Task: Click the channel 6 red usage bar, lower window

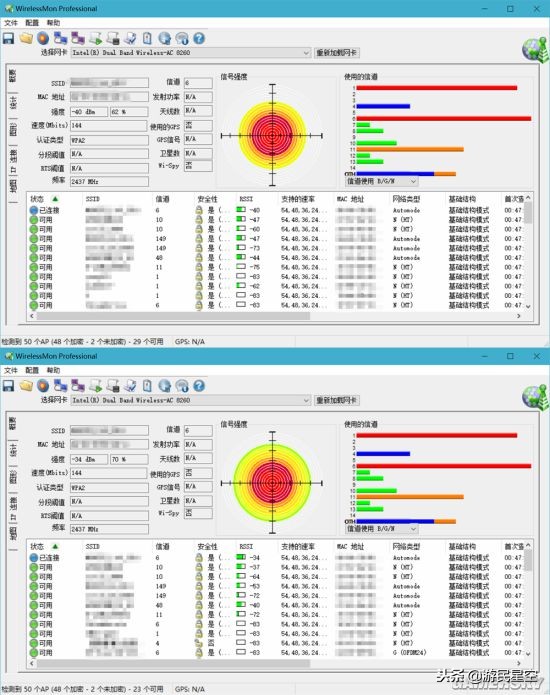Action: (444, 466)
